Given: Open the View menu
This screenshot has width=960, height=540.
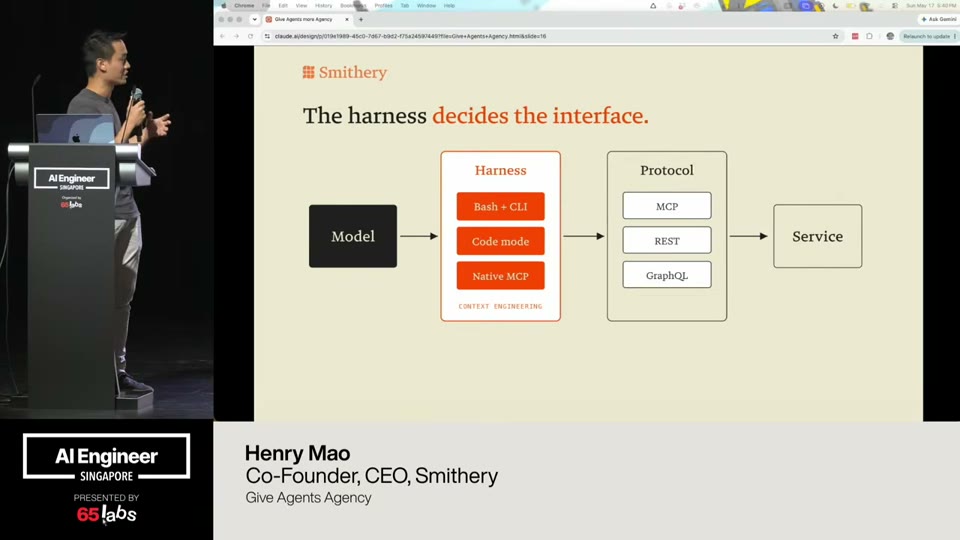Looking at the screenshot, I should (x=301, y=6).
